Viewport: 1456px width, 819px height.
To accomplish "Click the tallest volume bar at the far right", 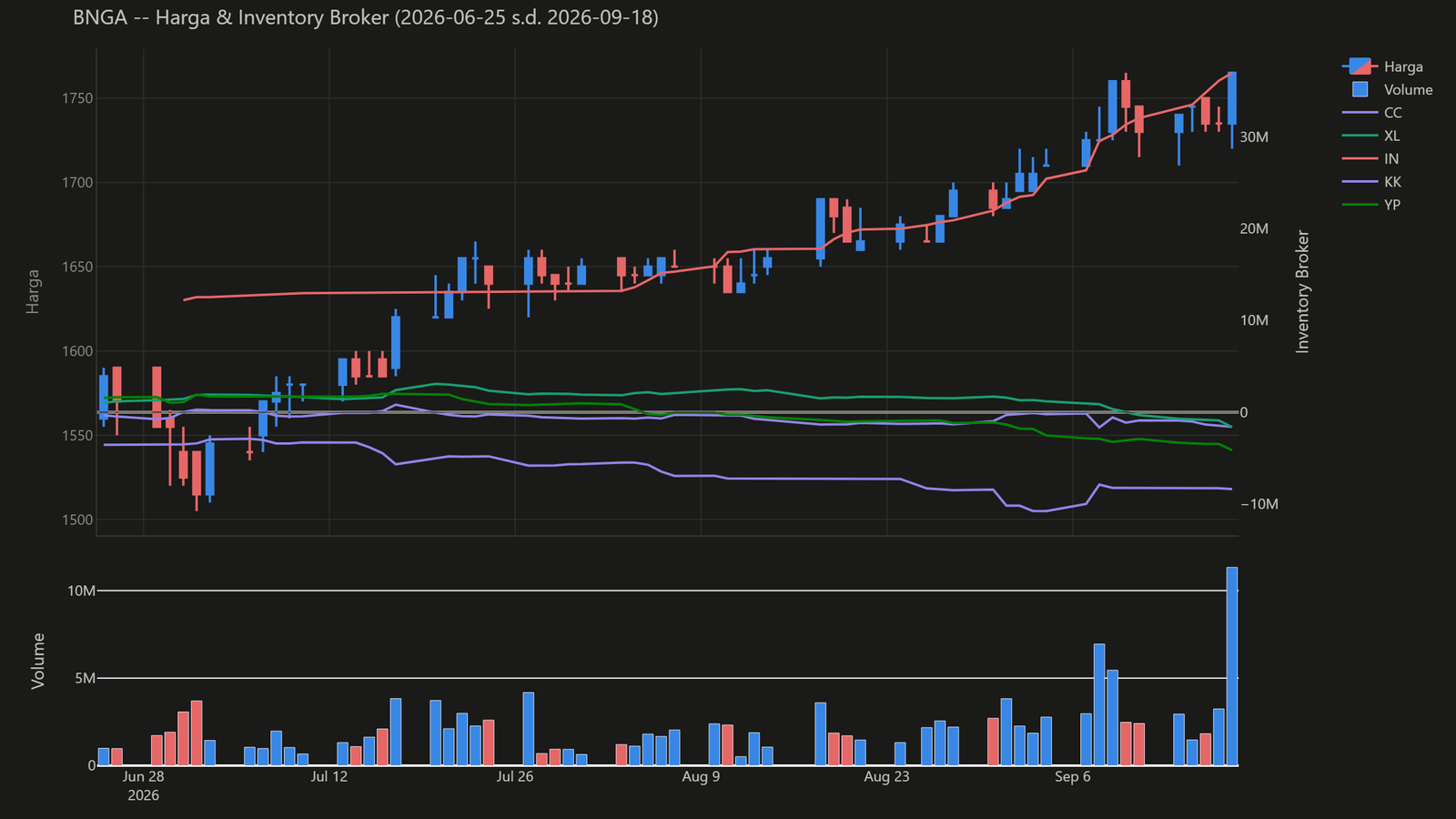I will tap(1232, 666).
